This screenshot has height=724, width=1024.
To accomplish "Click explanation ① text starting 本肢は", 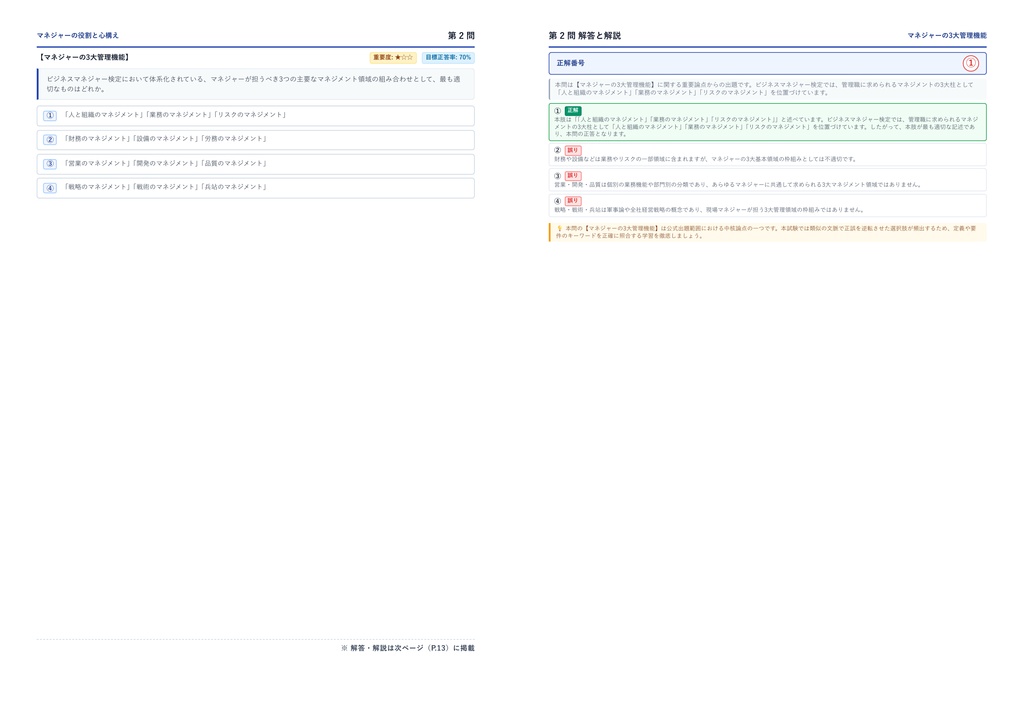I will [x=766, y=127].
